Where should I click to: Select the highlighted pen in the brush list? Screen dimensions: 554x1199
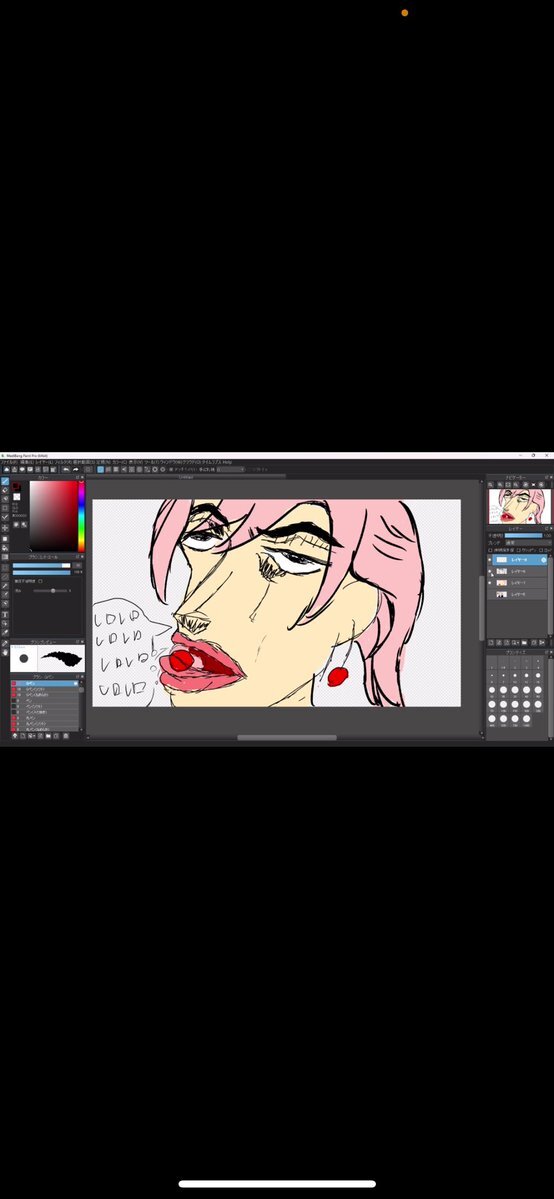click(x=46, y=683)
